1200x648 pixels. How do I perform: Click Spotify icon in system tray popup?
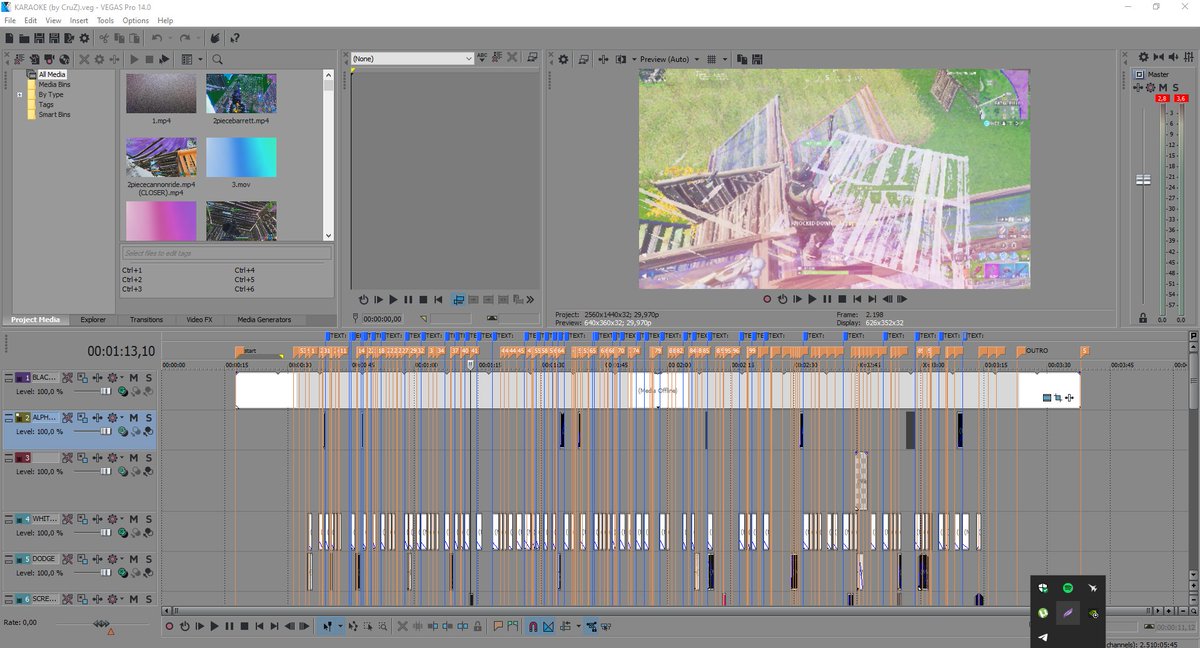point(1068,588)
